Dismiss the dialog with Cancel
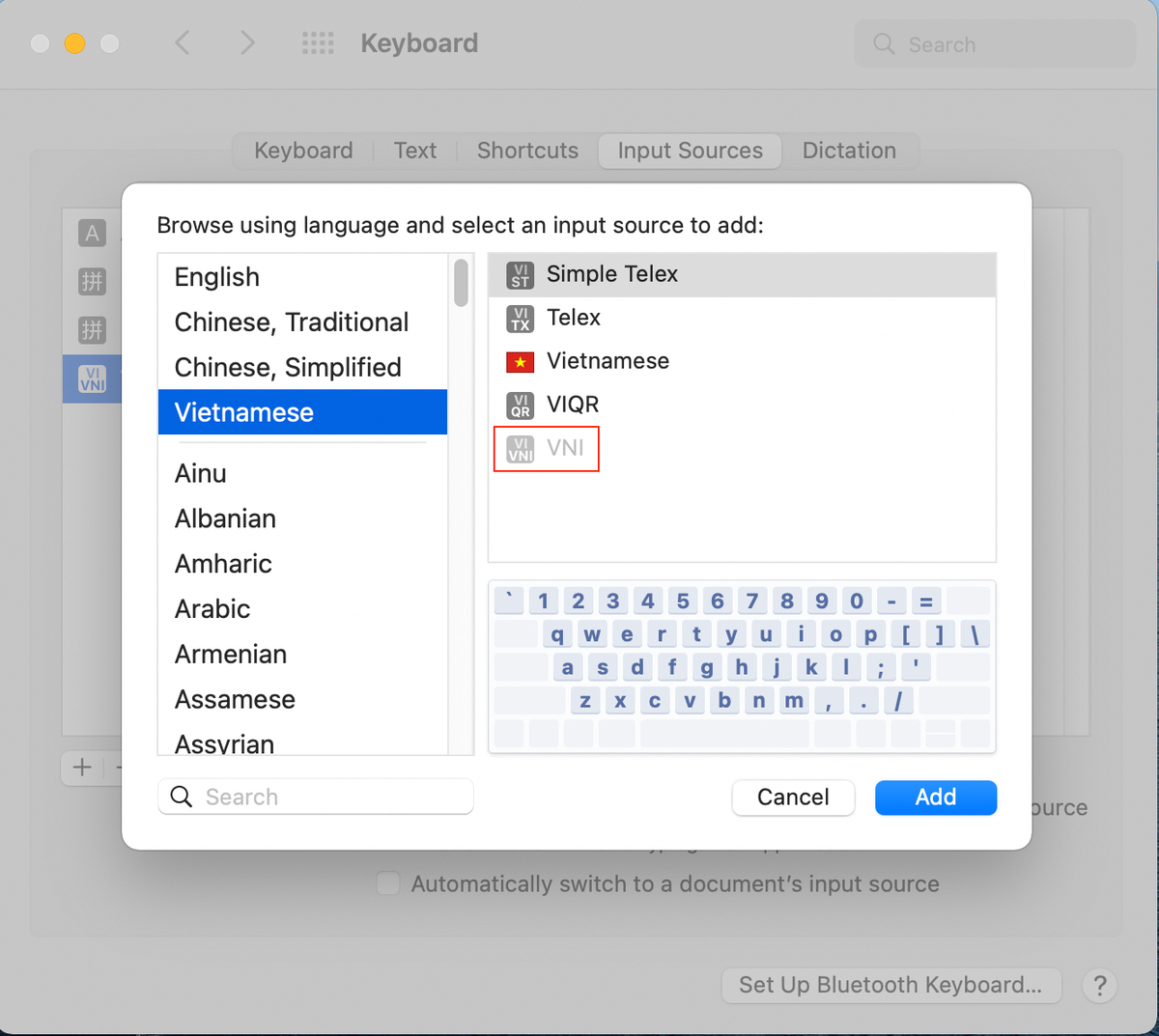The height and width of the screenshot is (1036, 1159). click(x=793, y=798)
